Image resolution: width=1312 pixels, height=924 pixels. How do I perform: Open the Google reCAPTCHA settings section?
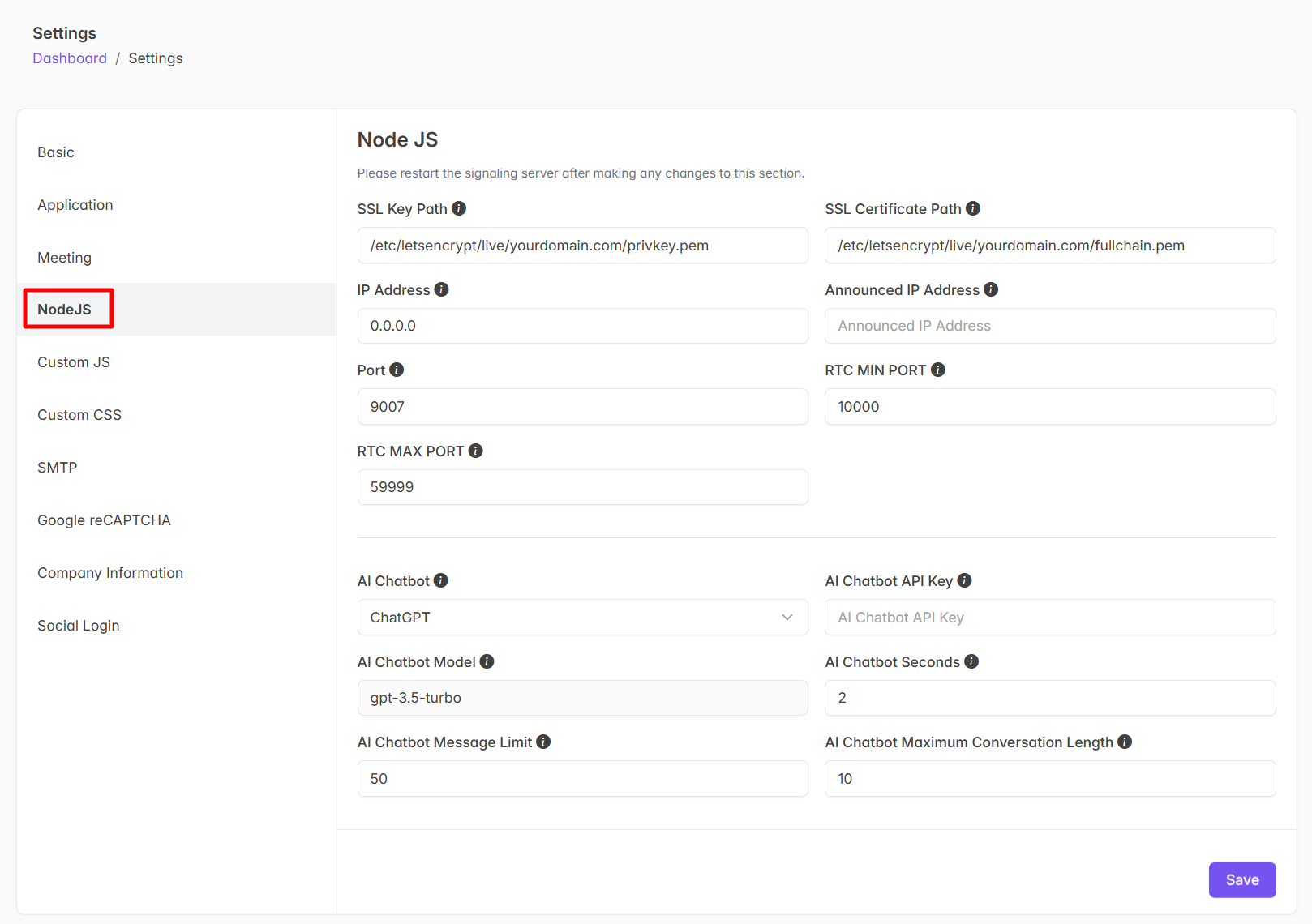click(x=104, y=520)
